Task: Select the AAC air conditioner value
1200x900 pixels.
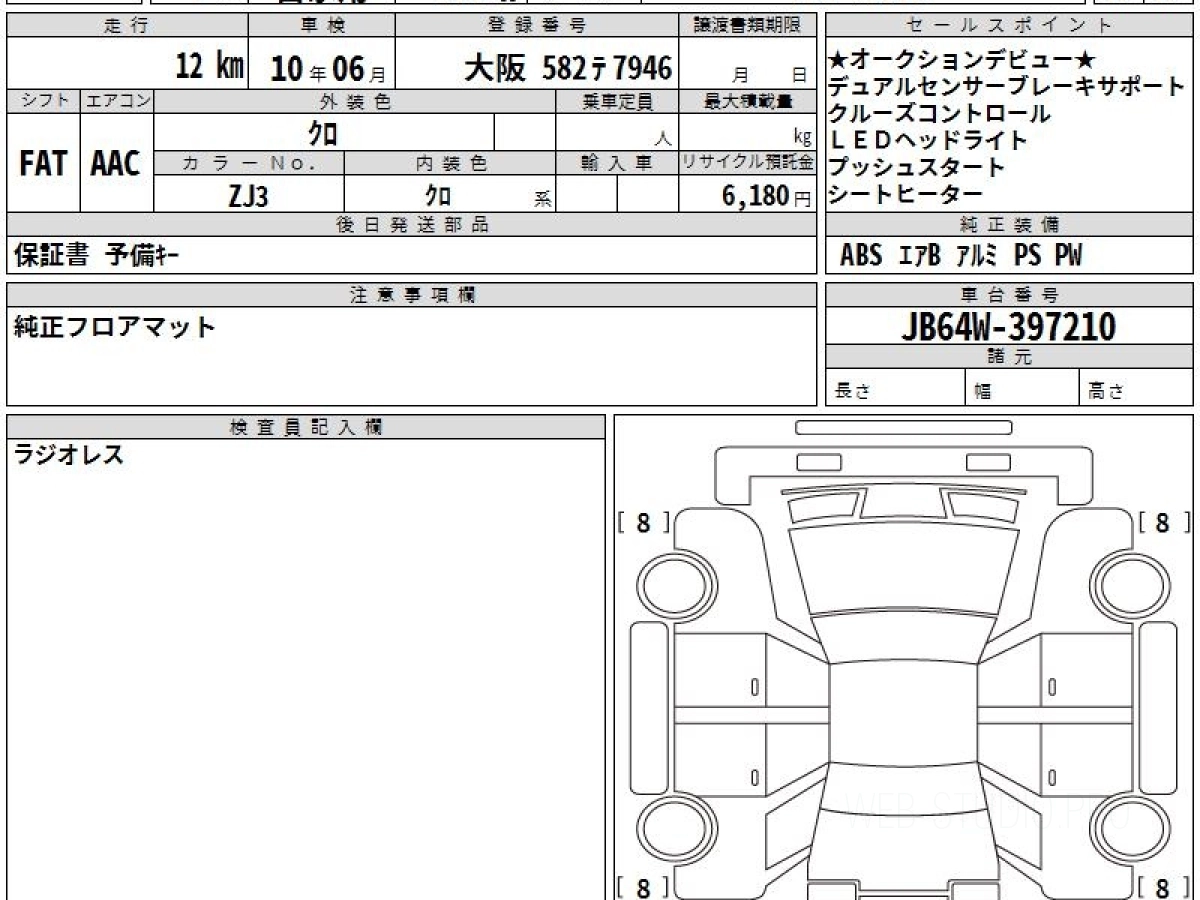Action: 117,164
